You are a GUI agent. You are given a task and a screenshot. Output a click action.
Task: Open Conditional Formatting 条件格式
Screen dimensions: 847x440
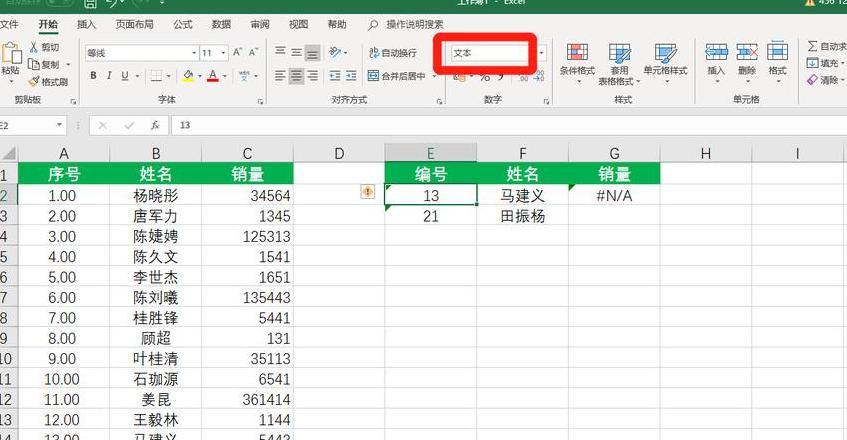point(577,63)
